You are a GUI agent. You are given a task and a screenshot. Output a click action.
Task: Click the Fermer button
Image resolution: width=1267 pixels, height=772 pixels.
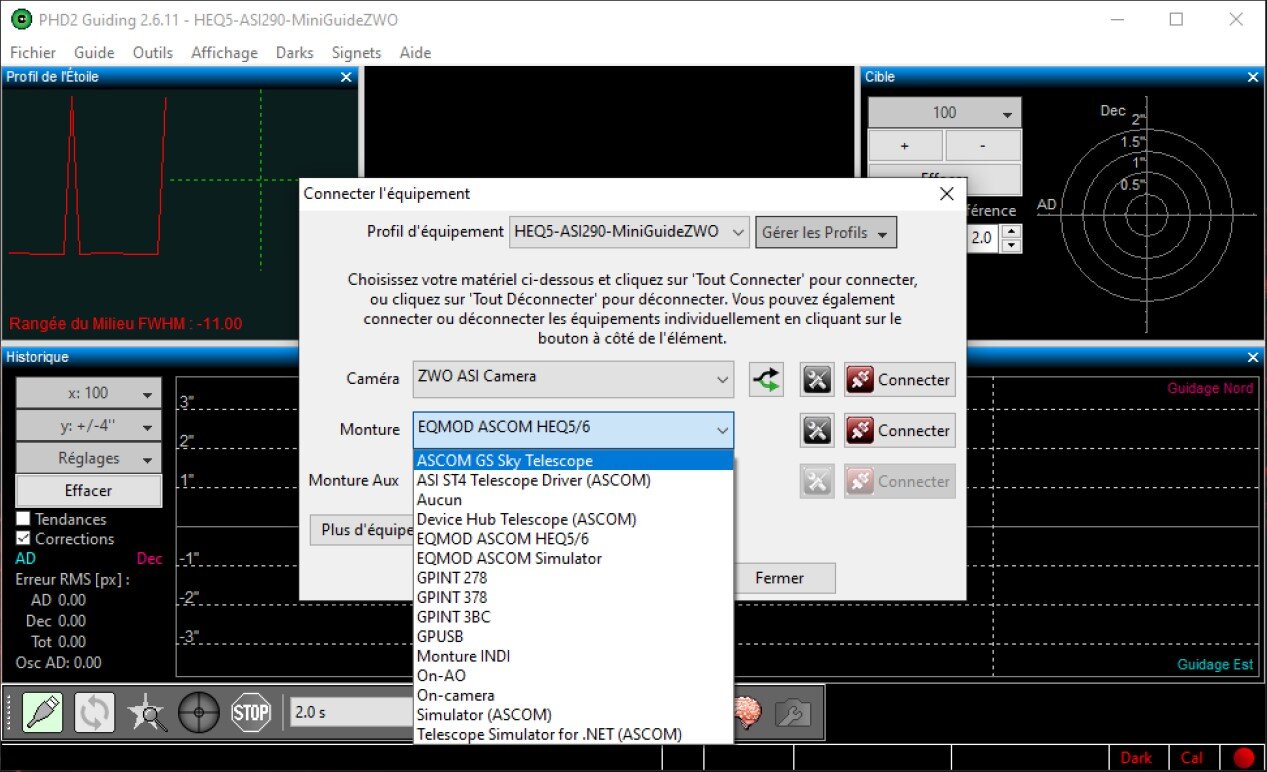click(779, 577)
